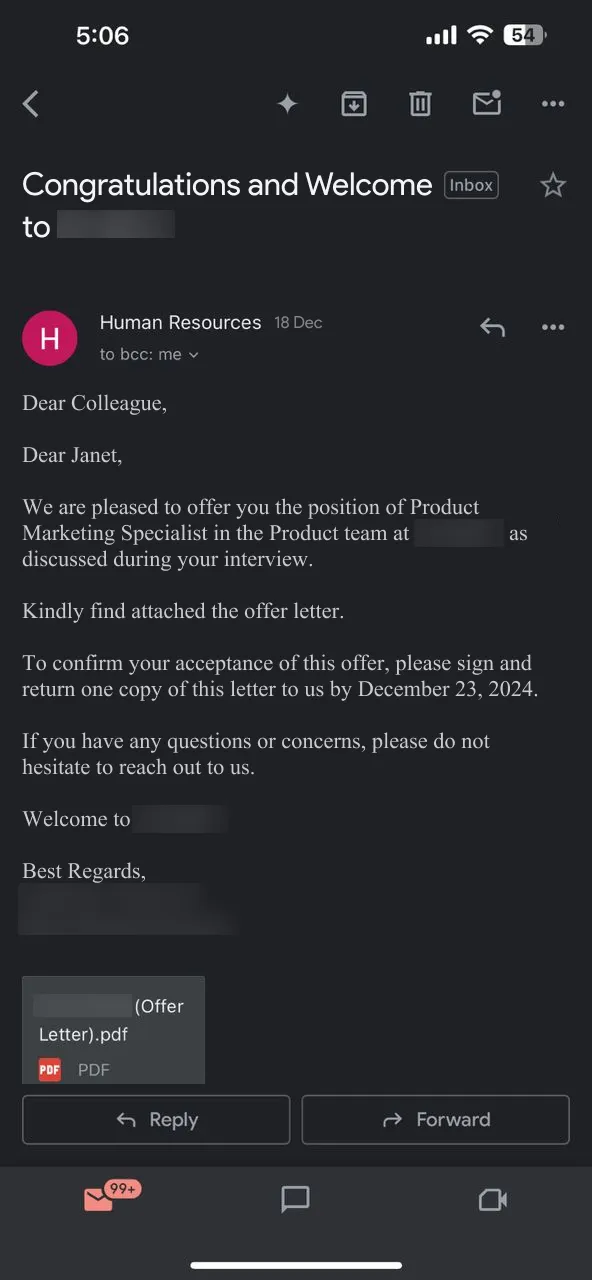Delete the email with trash icon
Image resolution: width=592 pixels, height=1280 pixels.
coord(420,103)
